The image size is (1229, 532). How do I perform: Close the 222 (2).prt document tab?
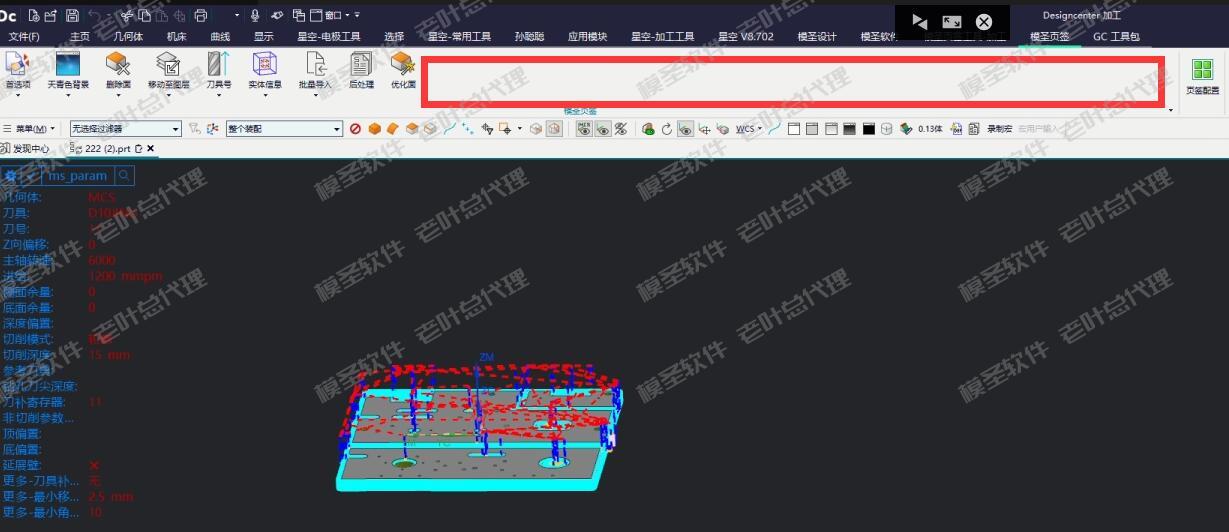pyautogui.click(x=151, y=148)
